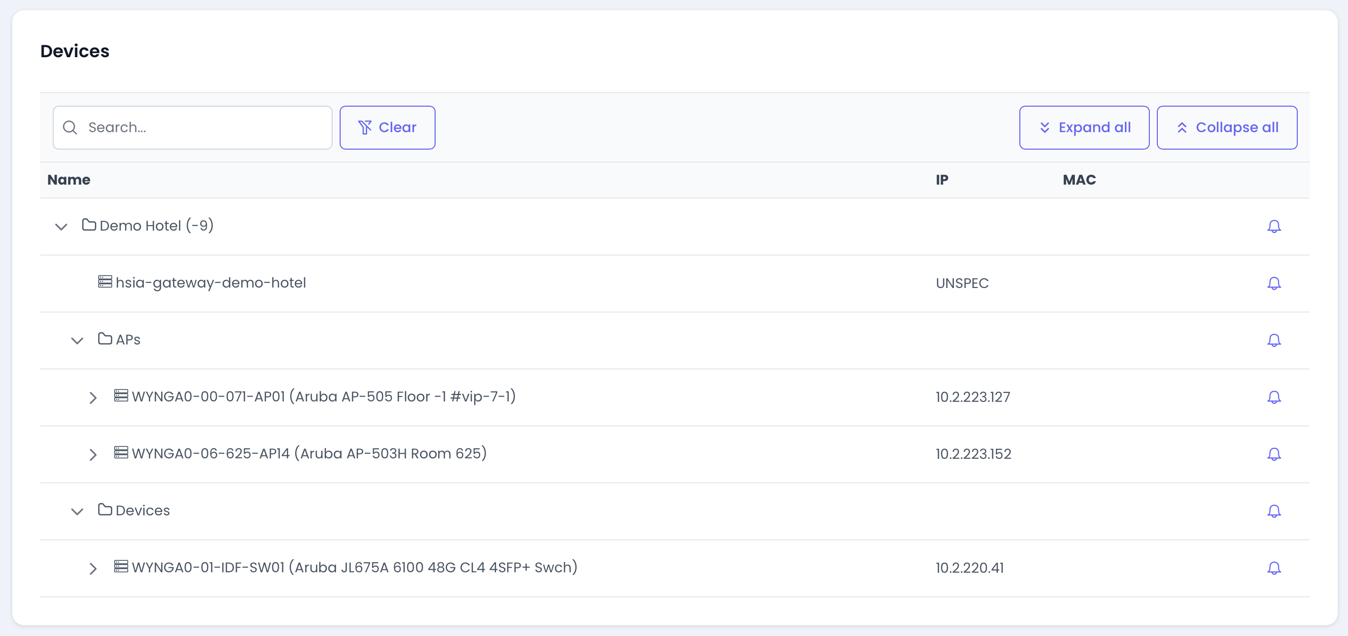Click the bell icon in Devices folder row
This screenshot has height=636, width=1348.
pos(1273,512)
